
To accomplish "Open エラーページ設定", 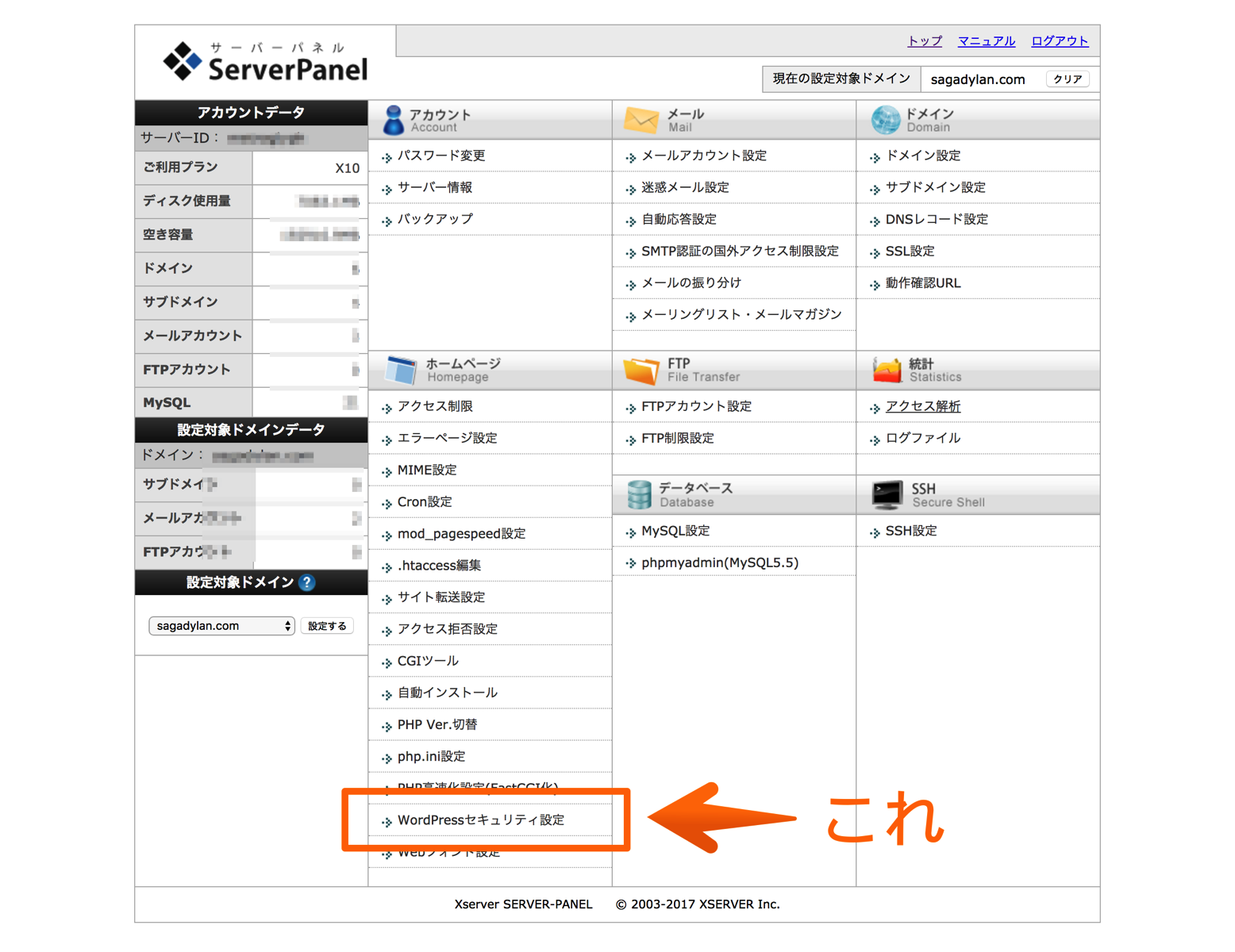I will point(448,438).
